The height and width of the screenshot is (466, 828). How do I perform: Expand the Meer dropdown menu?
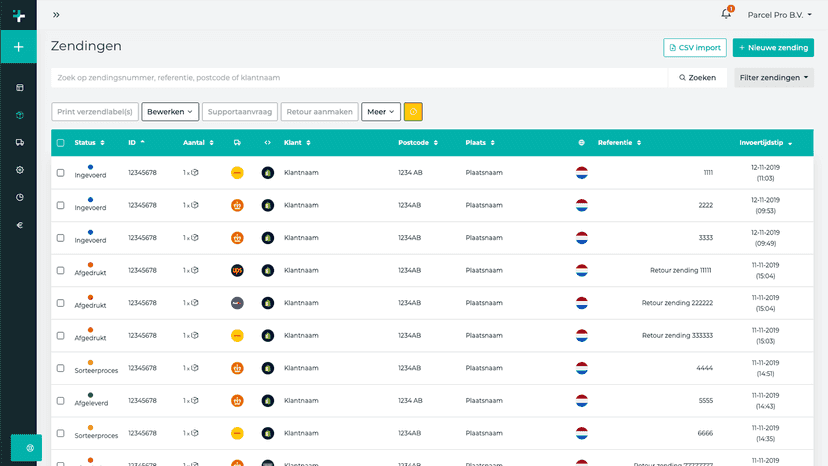coord(381,112)
